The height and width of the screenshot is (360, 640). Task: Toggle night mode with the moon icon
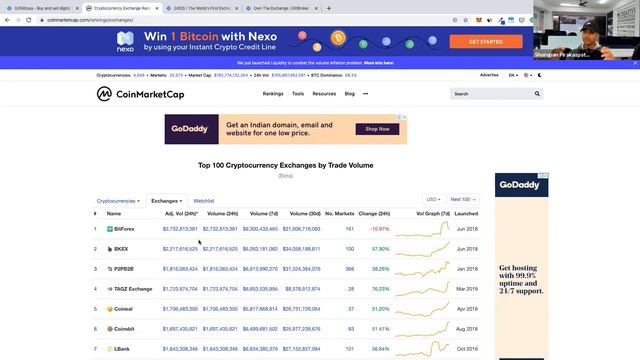coord(540,75)
